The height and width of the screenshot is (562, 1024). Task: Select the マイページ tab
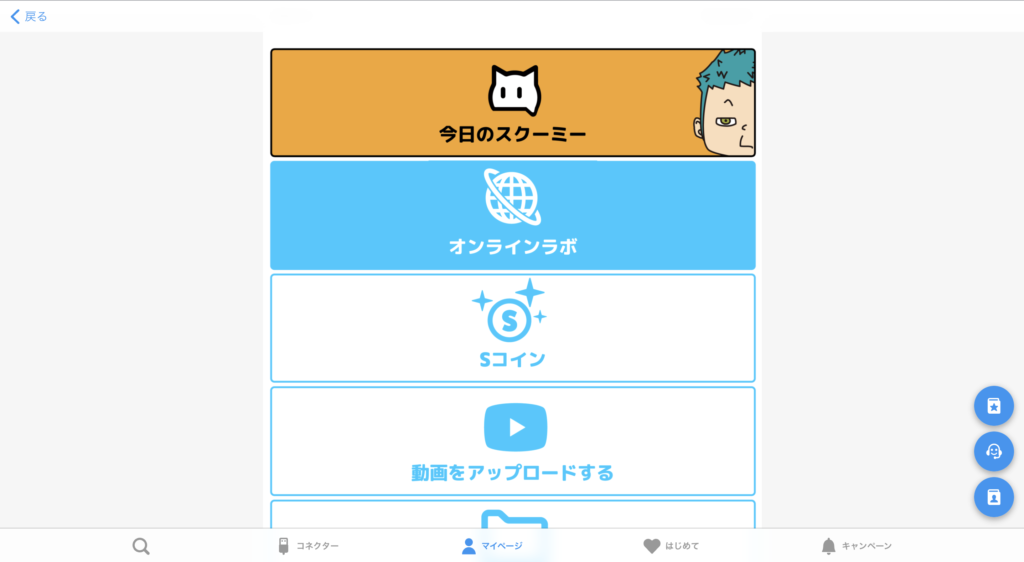(x=492, y=546)
